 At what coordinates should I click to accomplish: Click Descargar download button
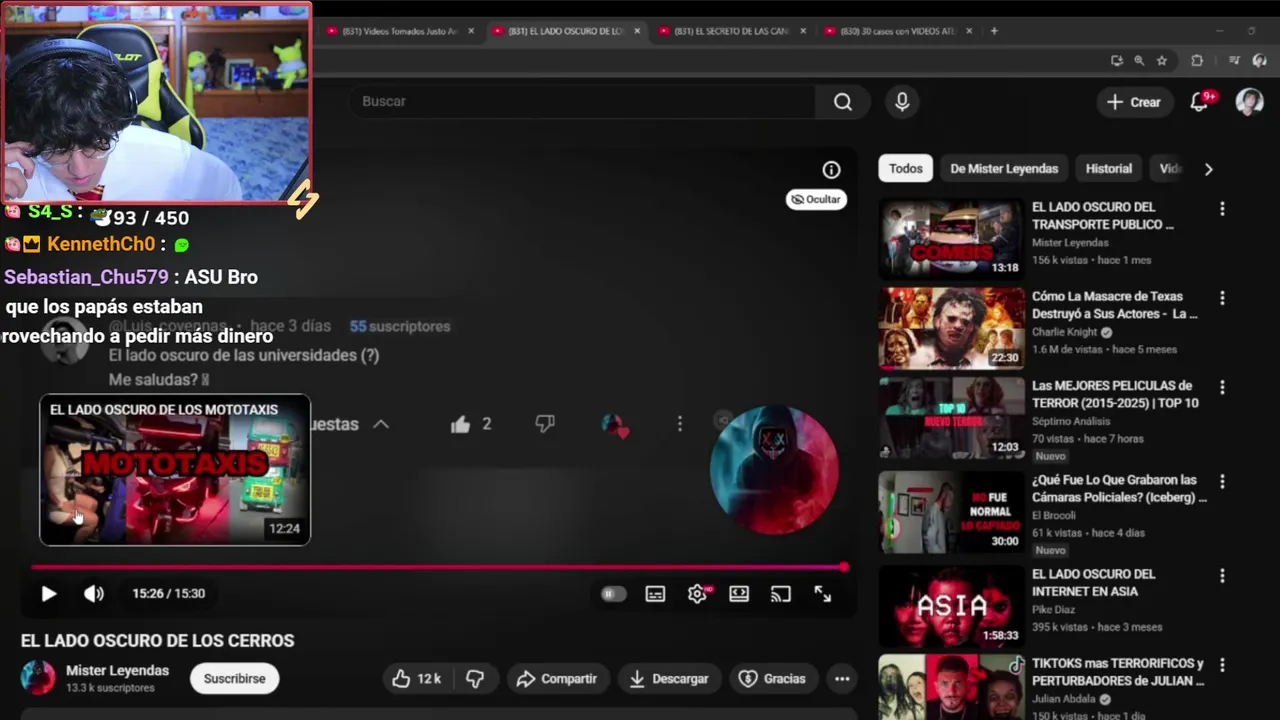tap(669, 679)
